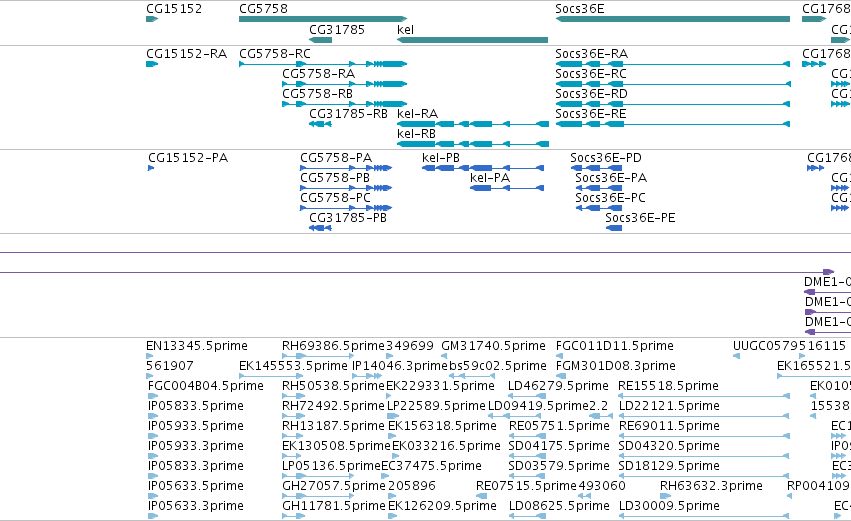
Task: Select EST SD04175.5prime
Action: pyautogui.click(x=560, y=447)
